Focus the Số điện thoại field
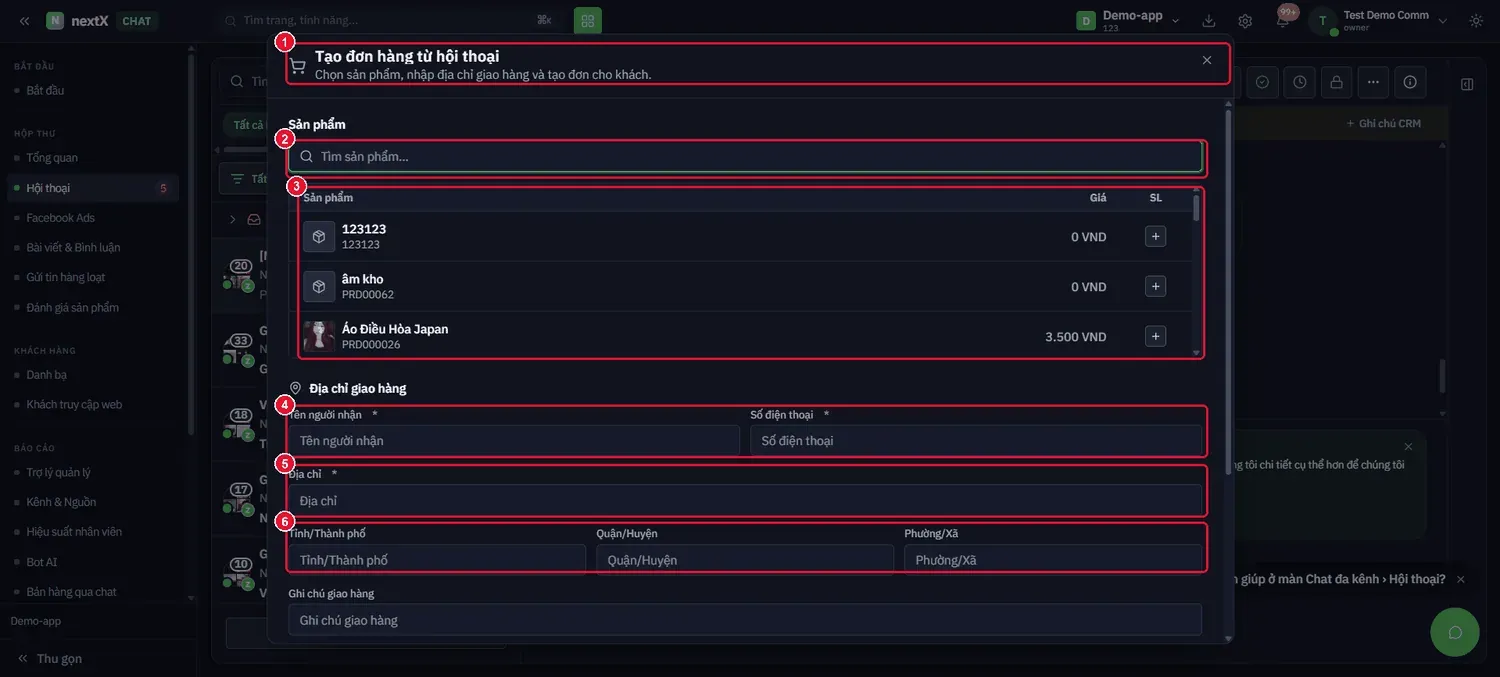Screen dimensions: 1500x677 pos(976,441)
